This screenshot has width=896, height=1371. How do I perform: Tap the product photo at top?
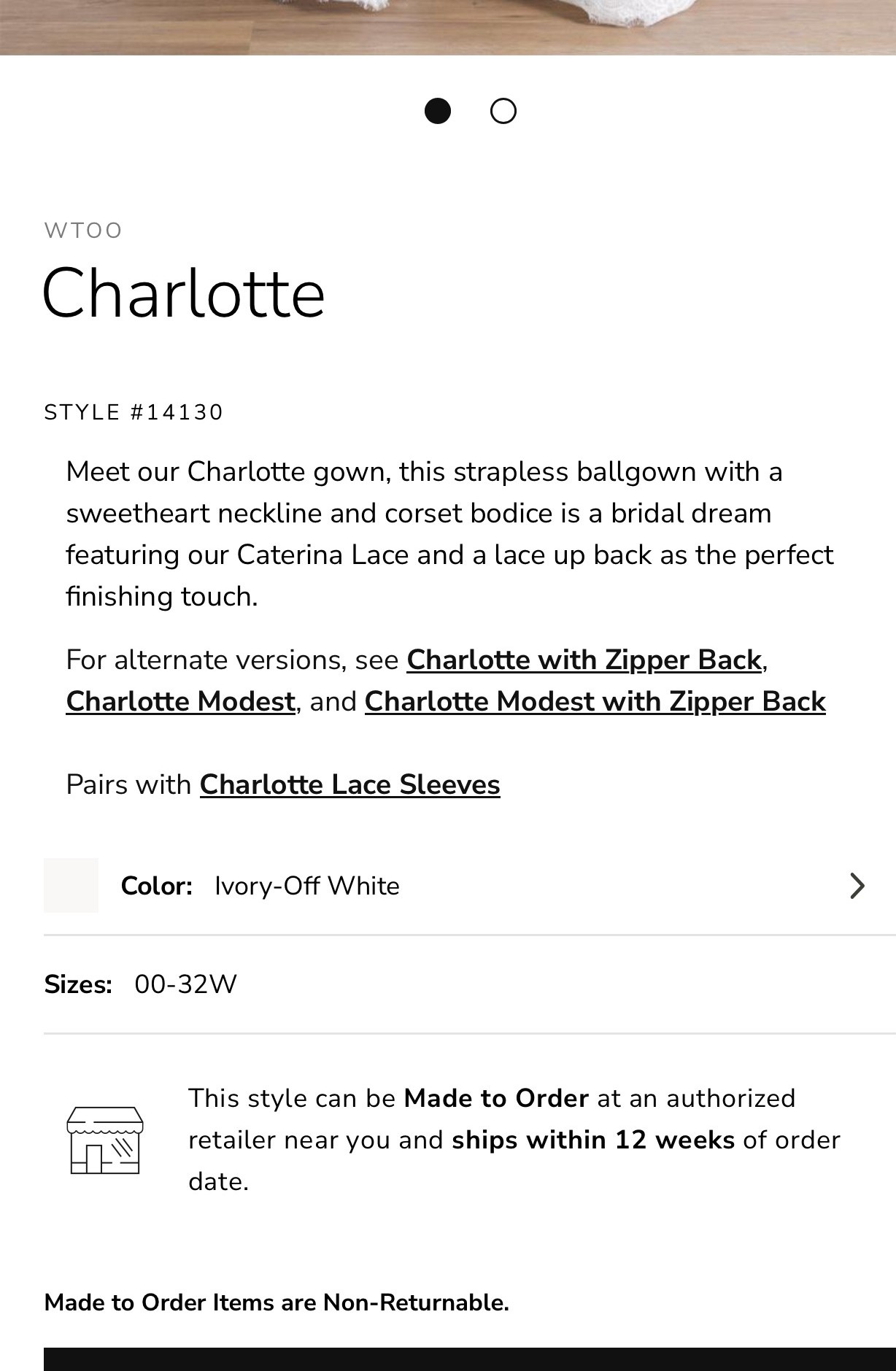coord(448,27)
